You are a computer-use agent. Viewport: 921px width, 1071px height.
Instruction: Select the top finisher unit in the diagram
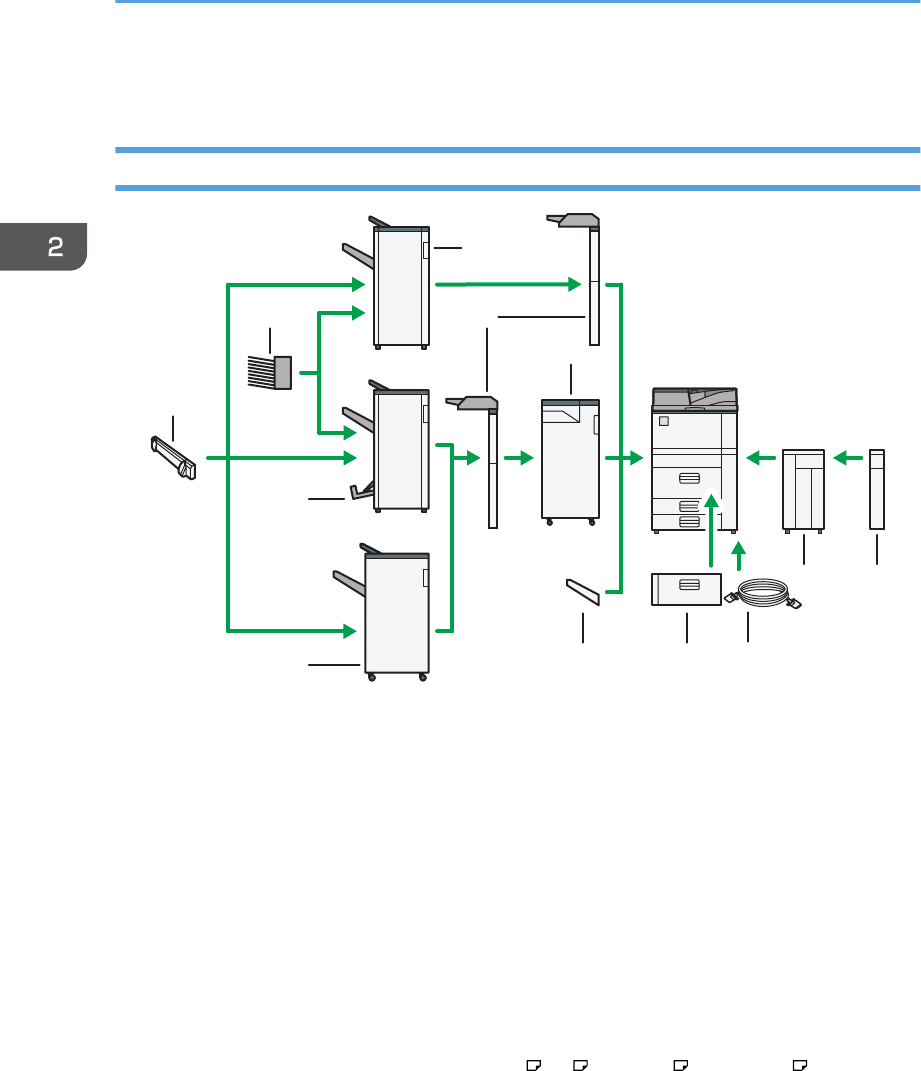click(x=400, y=285)
